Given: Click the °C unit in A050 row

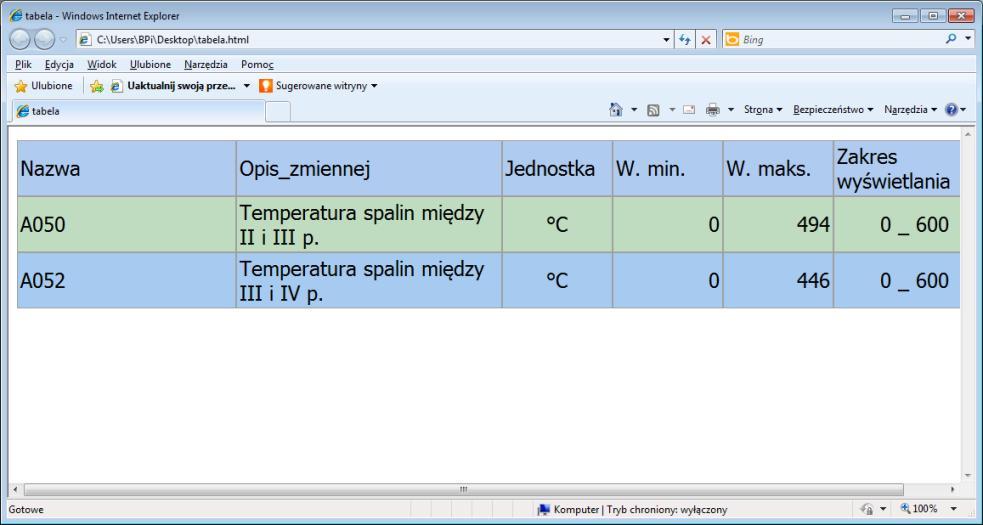Looking at the screenshot, I should coord(557,224).
